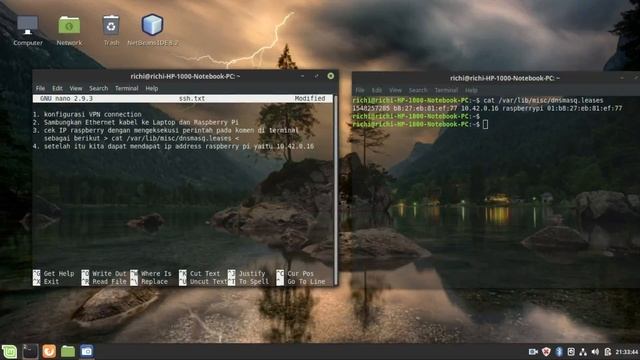Open the shield tray icon with red cross

point(546,352)
